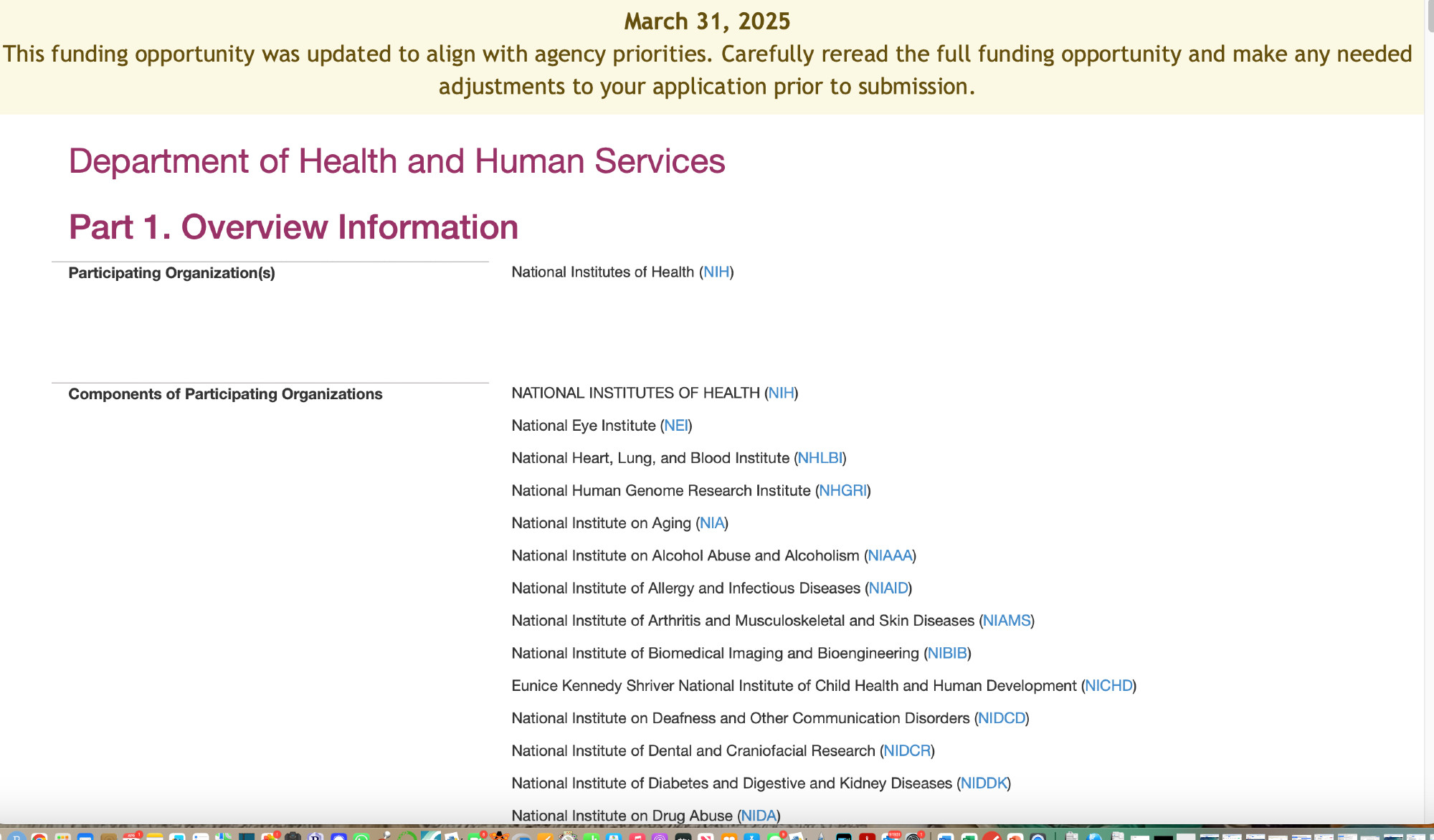This screenshot has height=840, width=1434.
Task: Visit the NIDDK link
Action: click(984, 783)
